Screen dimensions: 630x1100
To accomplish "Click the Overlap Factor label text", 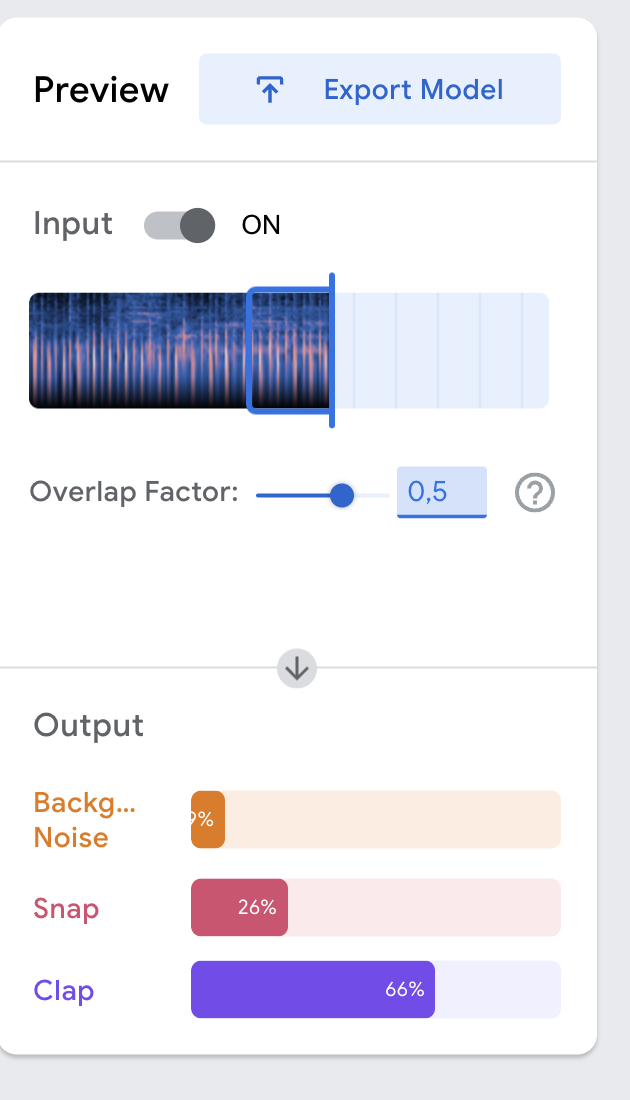I will [x=134, y=492].
